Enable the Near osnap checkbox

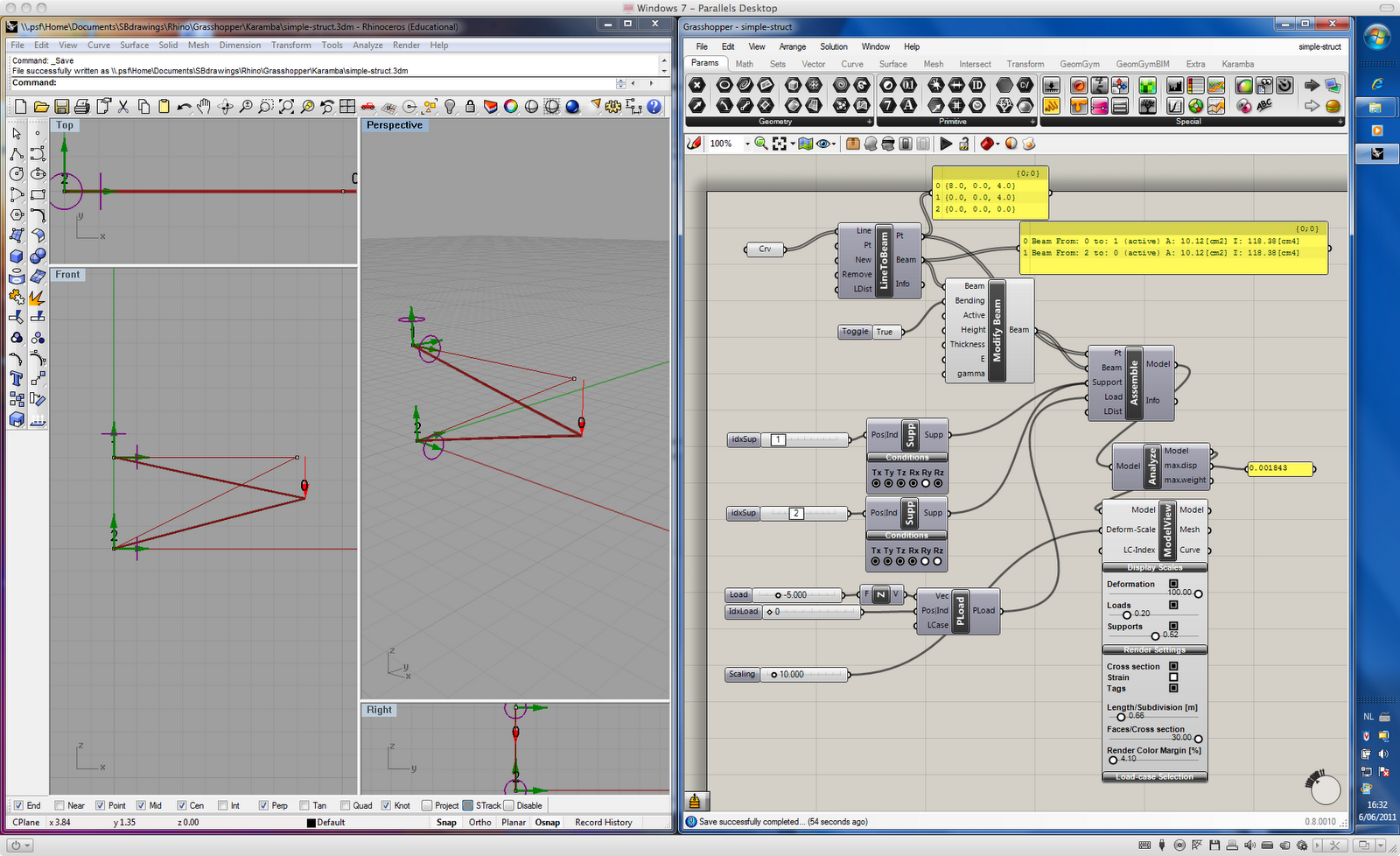pos(59,805)
